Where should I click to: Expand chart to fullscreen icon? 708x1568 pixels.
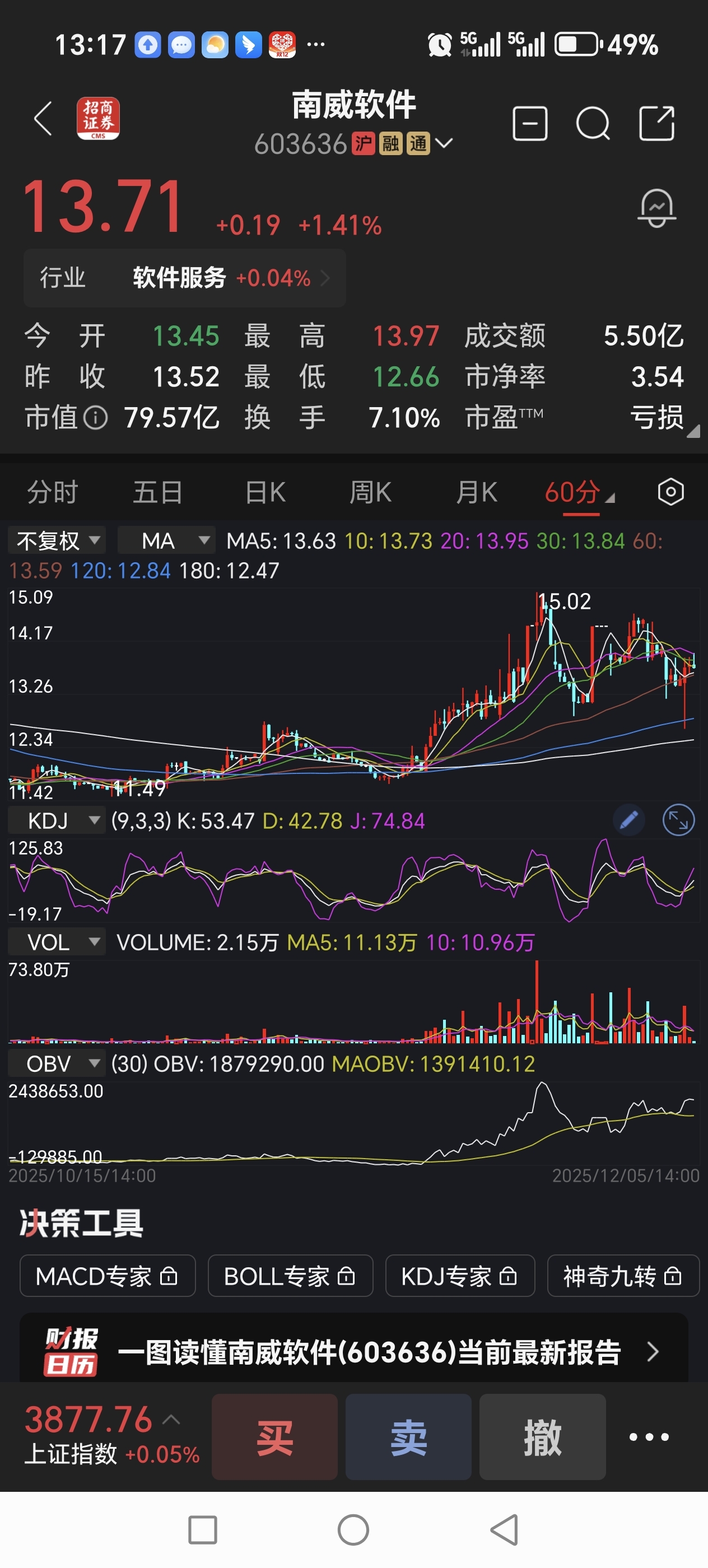tap(678, 820)
